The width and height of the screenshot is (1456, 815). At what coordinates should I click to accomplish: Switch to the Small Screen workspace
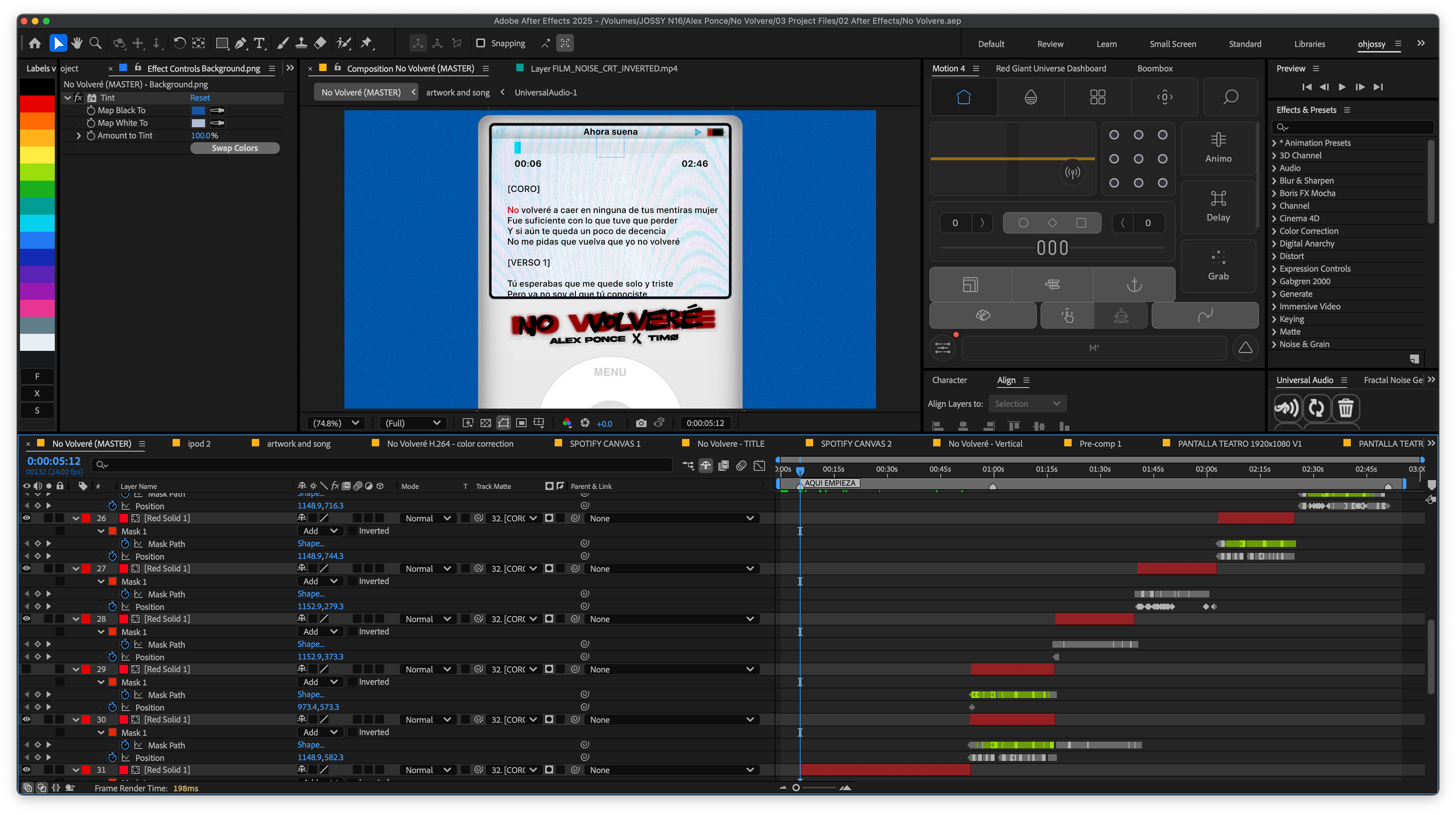click(x=1172, y=44)
